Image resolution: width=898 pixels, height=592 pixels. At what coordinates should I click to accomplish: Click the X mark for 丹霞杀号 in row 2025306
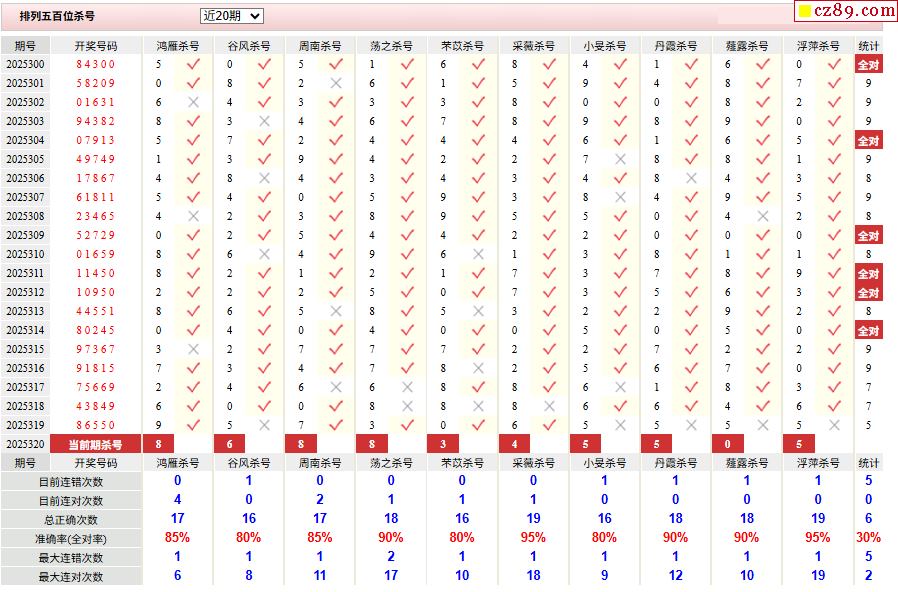point(691,178)
